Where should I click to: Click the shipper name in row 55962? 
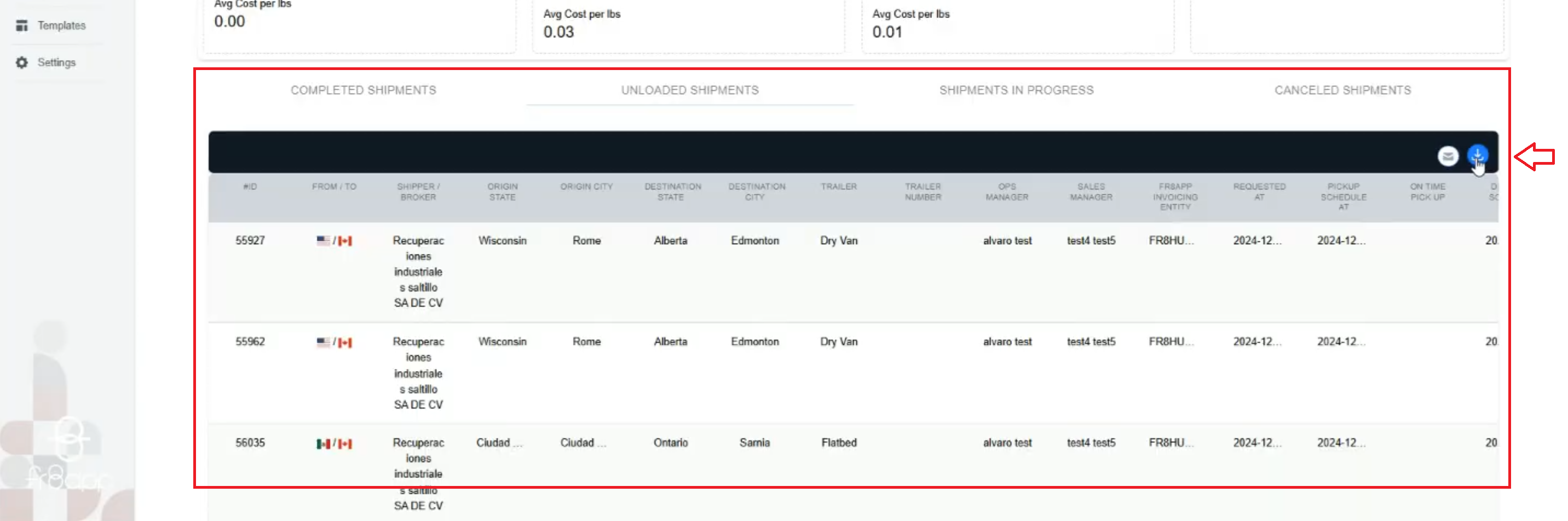click(x=418, y=373)
